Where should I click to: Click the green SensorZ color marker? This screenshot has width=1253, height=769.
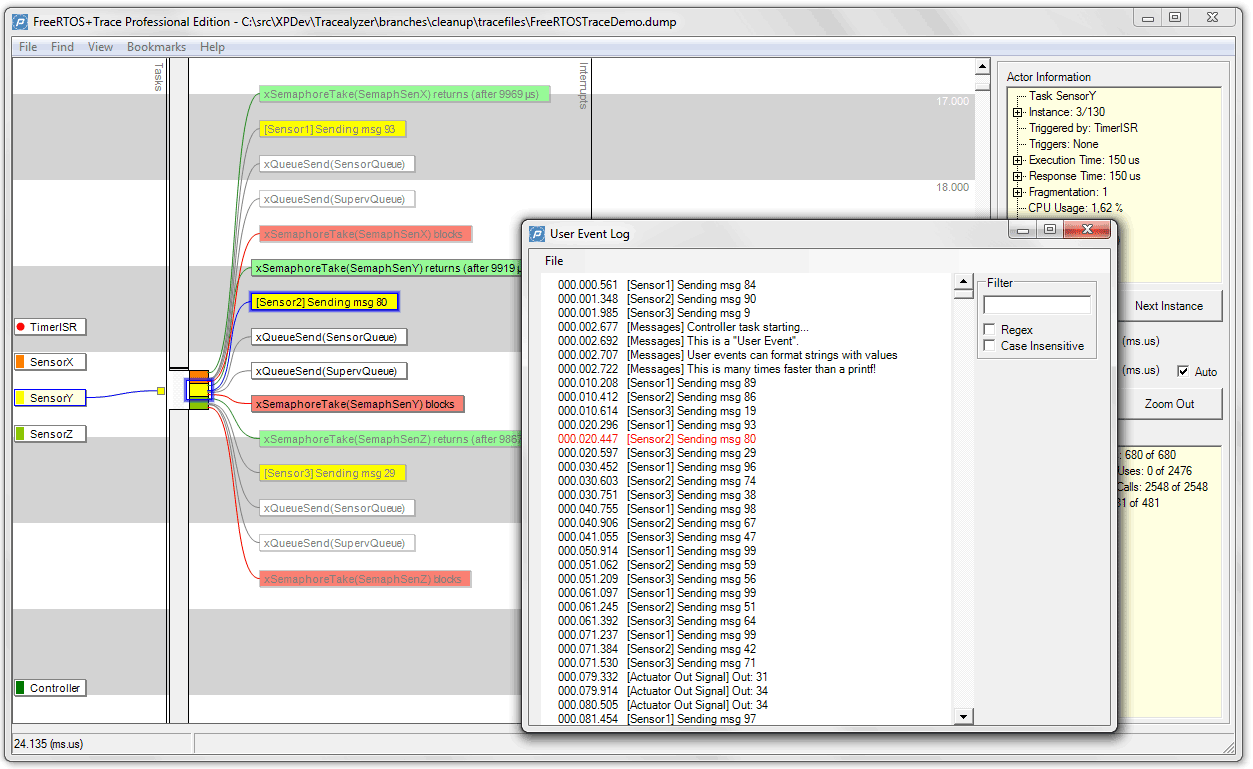click(x=20, y=434)
